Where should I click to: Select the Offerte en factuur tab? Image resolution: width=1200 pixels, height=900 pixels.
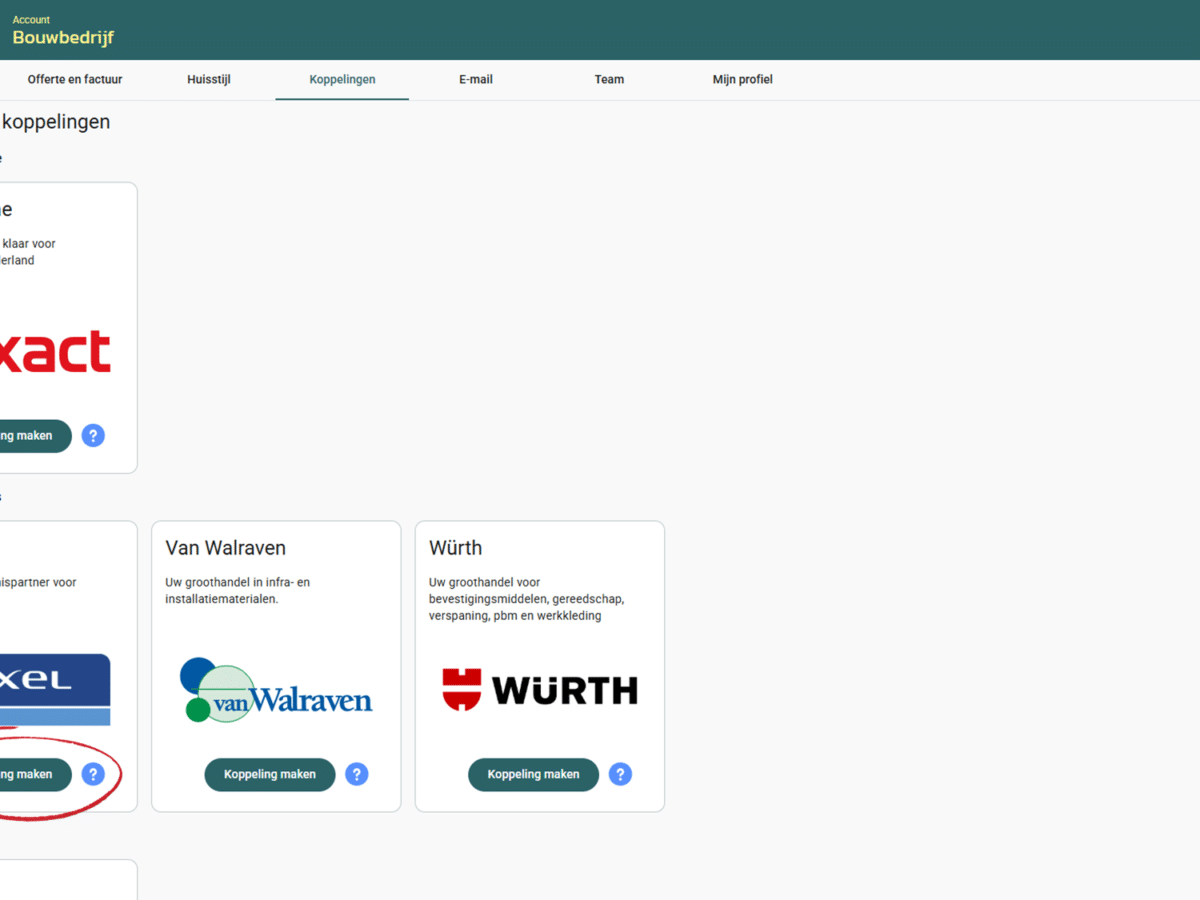click(75, 79)
